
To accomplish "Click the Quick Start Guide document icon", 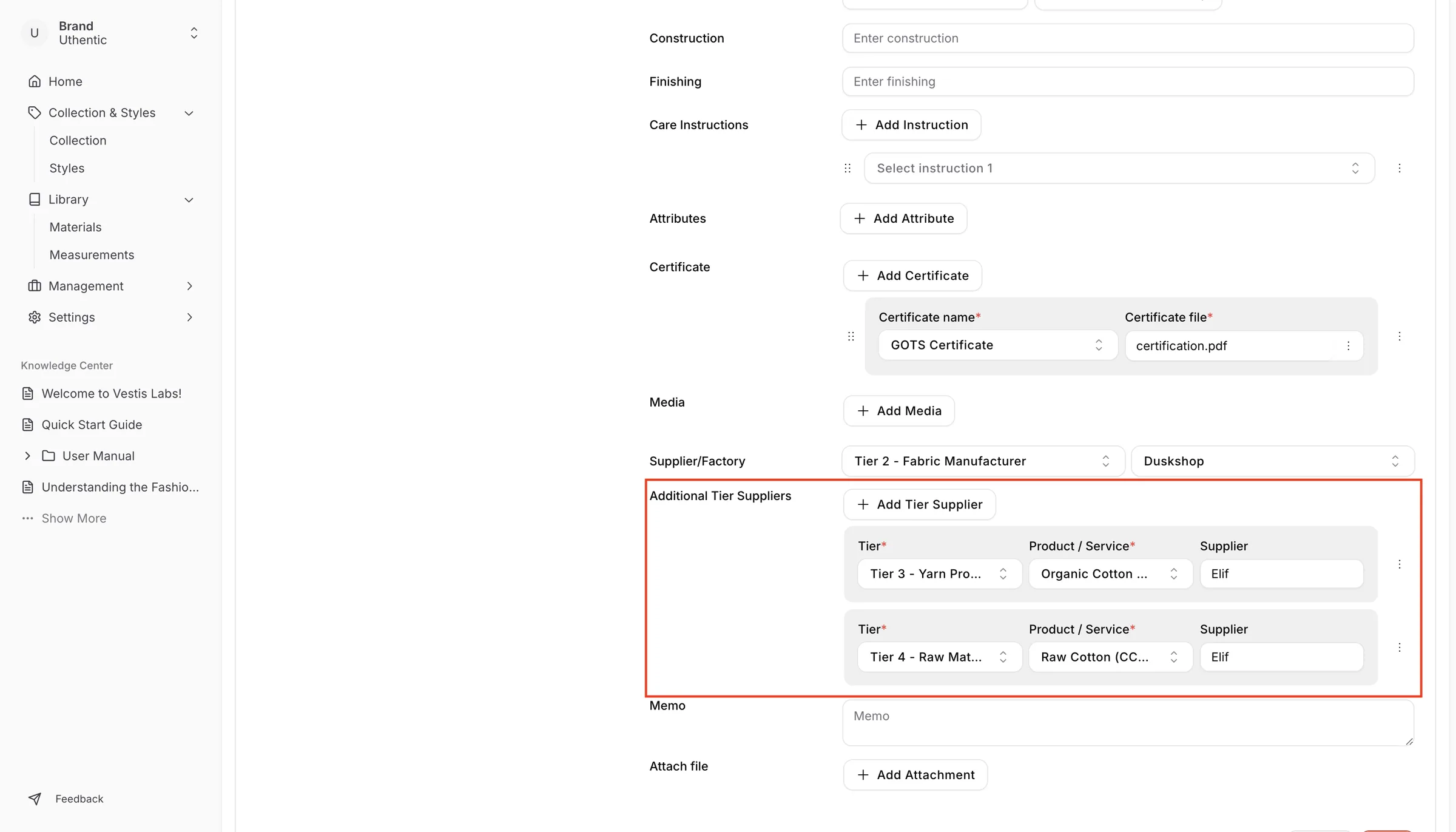I will coord(28,425).
